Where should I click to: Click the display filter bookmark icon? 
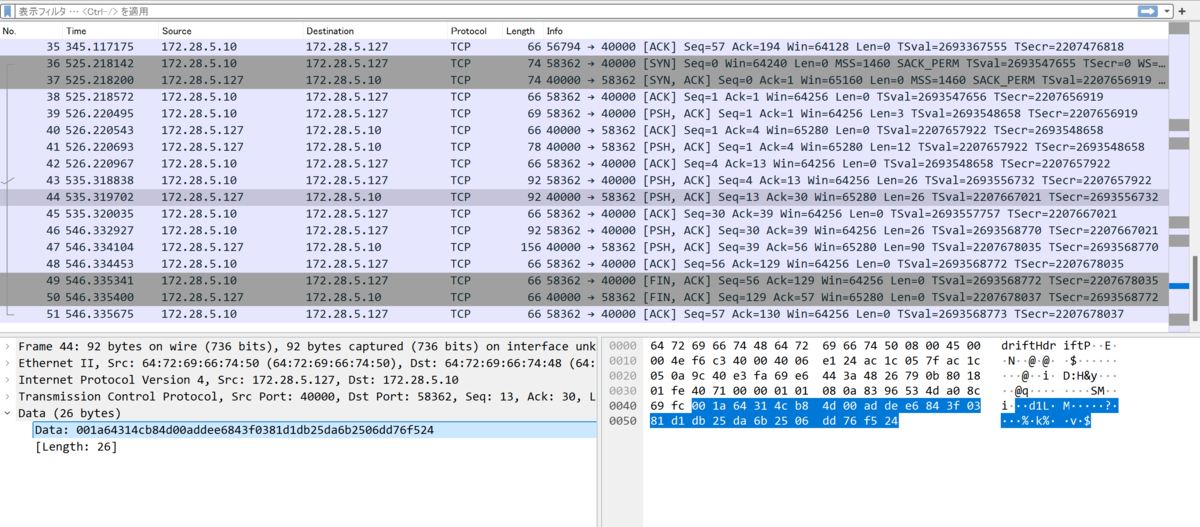click(x=9, y=10)
